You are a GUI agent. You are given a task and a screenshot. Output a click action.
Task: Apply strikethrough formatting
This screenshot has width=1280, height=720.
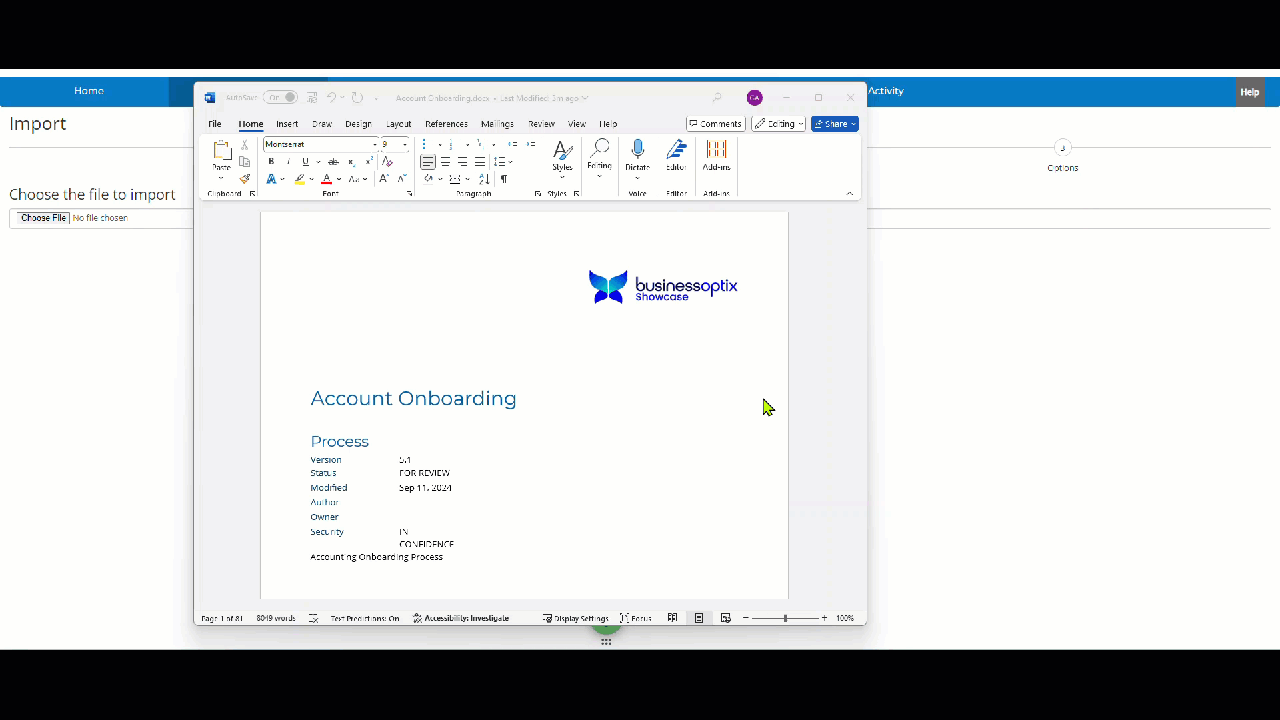333,162
